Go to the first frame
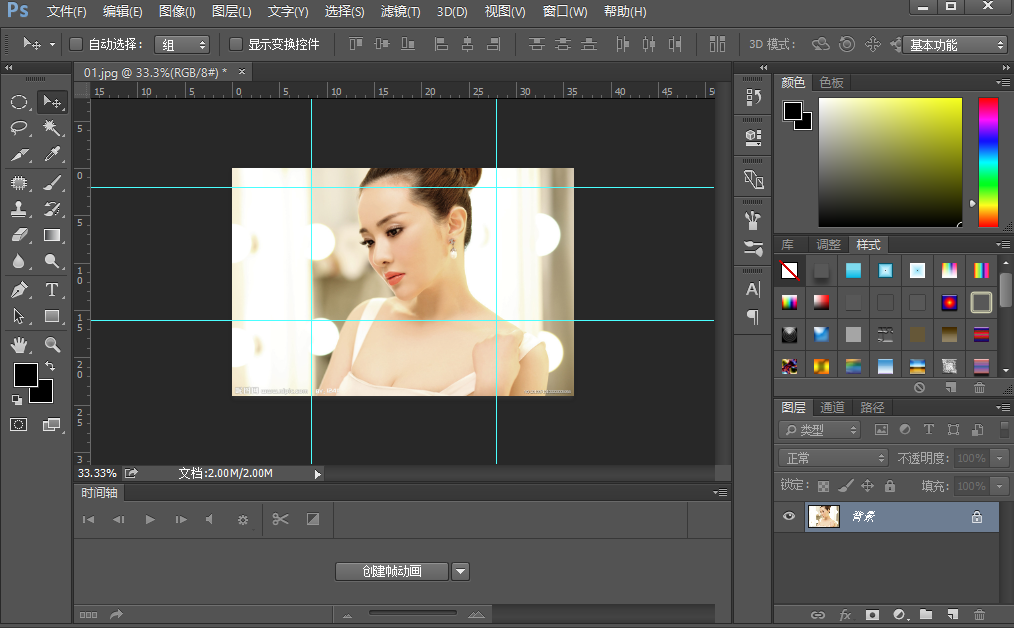This screenshot has width=1014, height=628. pyautogui.click(x=89, y=519)
